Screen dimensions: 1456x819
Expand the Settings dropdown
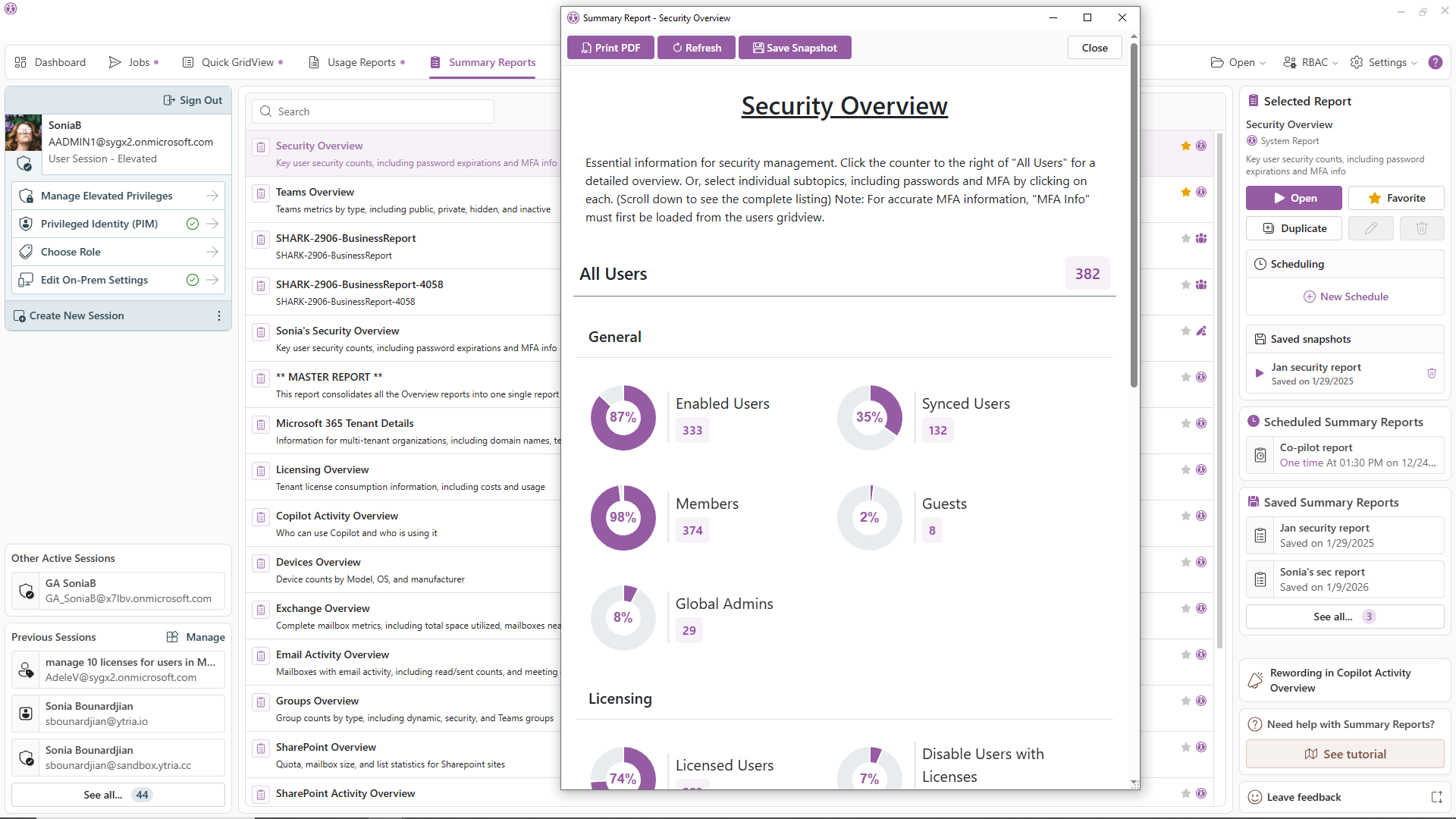point(1383,62)
